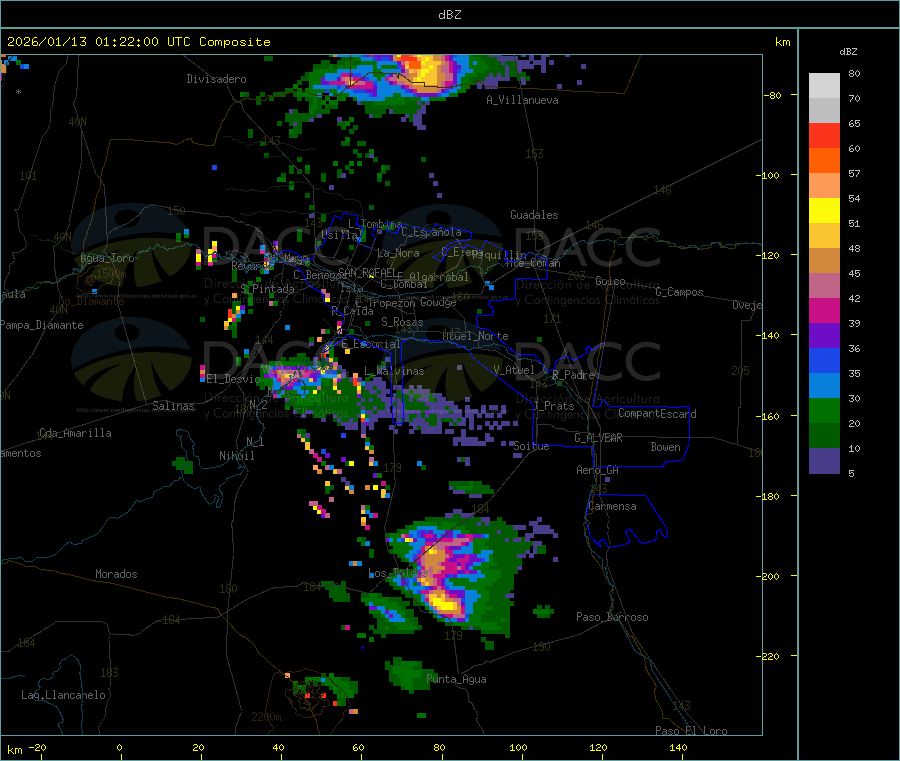
Task: Click the blue 35 dBZ legend swatch
Action: pyautogui.click(x=824, y=360)
